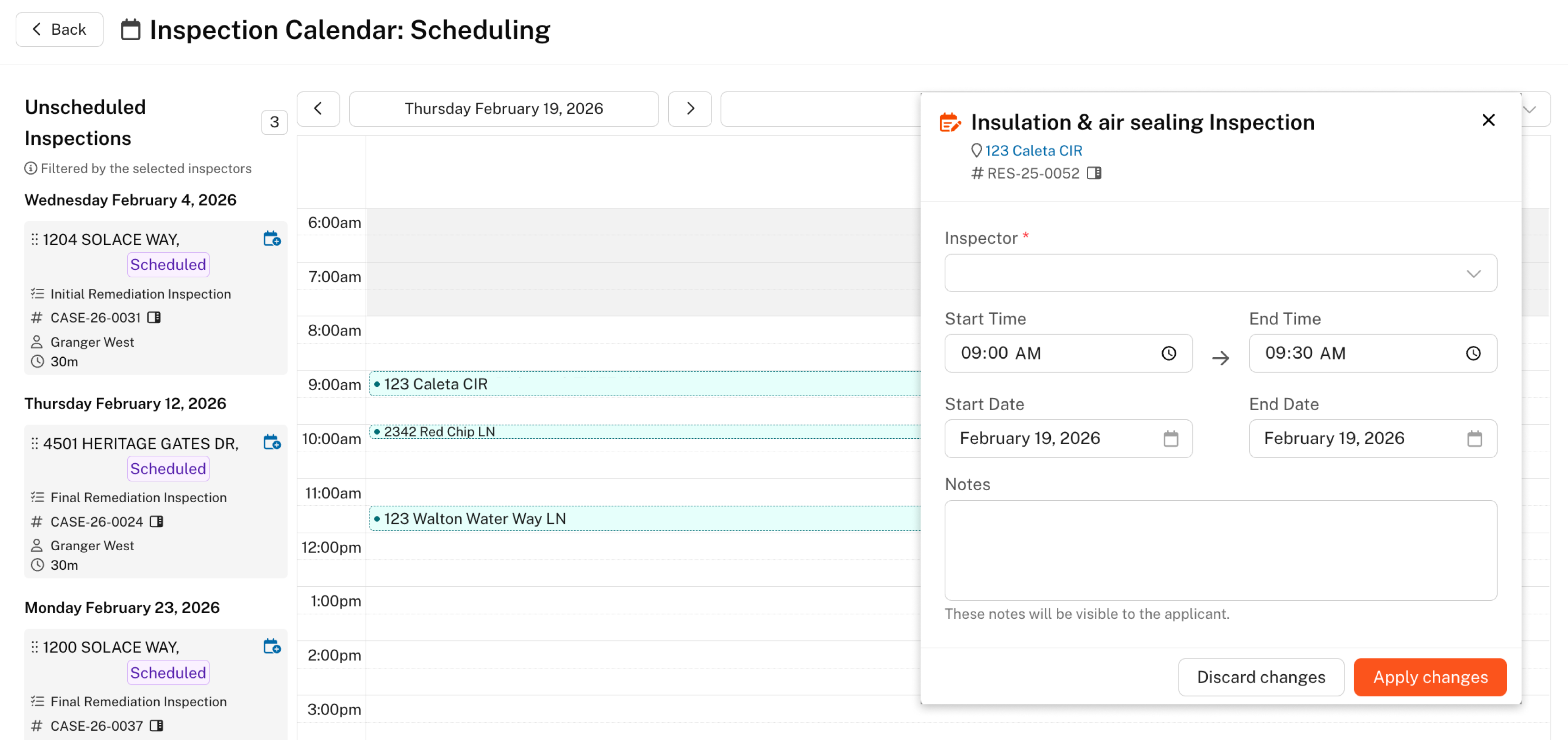This screenshot has height=740, width=1568.
Task: Click the copy icon next to RES-25-0052
Action: (1094, 174)
